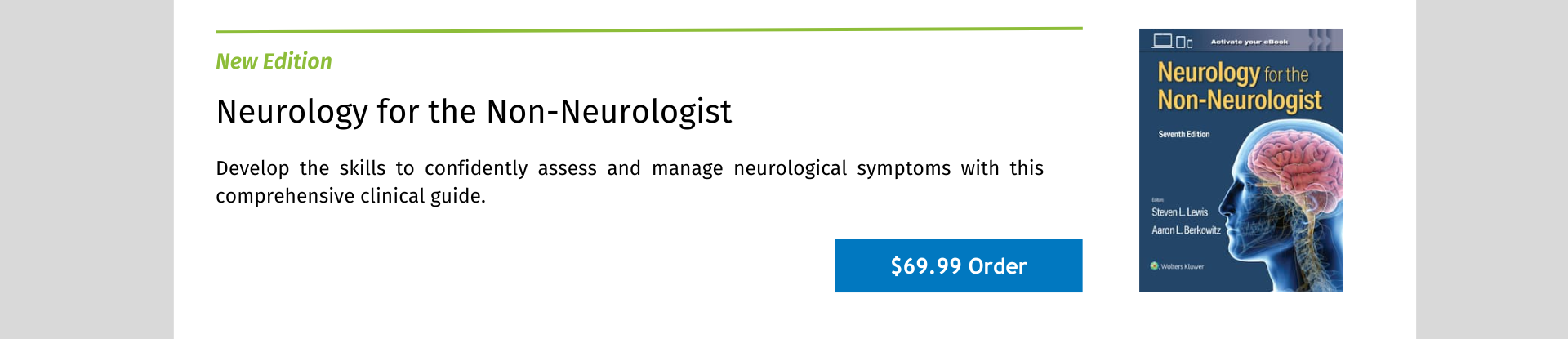The width and height of the screenshot is (1568, 339).
Task: Click the Aaron L. Berkowitz name
Action: tap(1186, 230)
